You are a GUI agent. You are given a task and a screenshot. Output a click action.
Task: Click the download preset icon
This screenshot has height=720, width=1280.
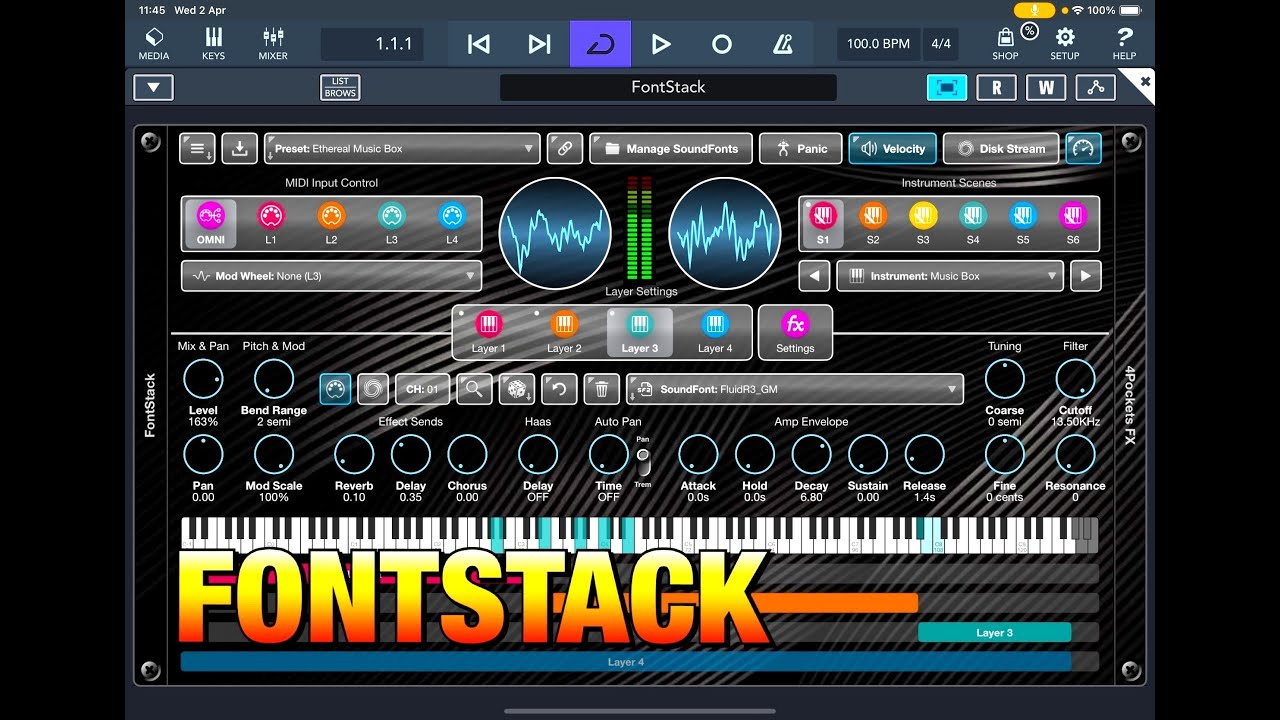click(239, 148)
